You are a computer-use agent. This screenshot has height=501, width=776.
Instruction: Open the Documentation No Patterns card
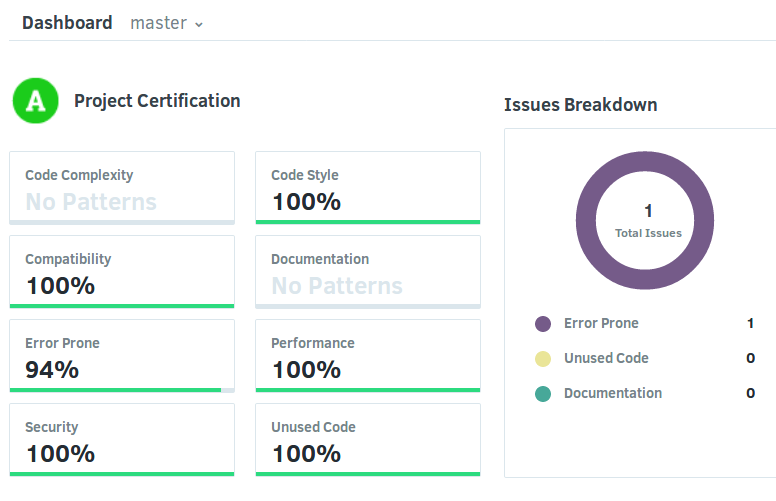[367, 272]
